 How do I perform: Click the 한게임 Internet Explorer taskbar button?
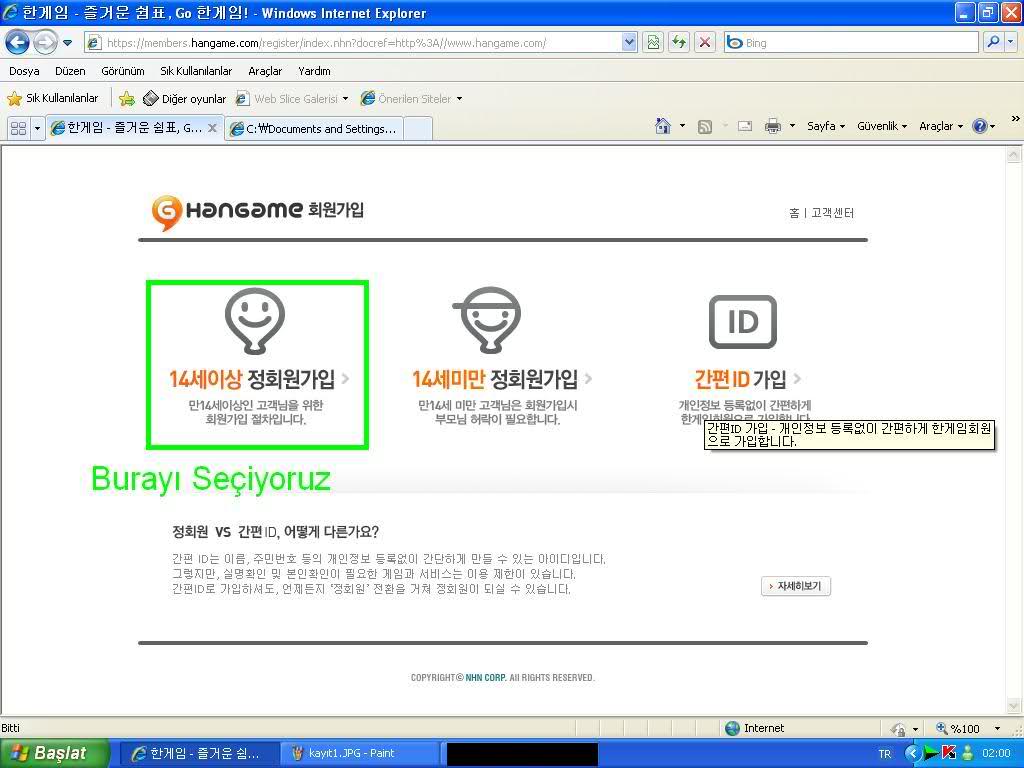[x=199, y=754]
